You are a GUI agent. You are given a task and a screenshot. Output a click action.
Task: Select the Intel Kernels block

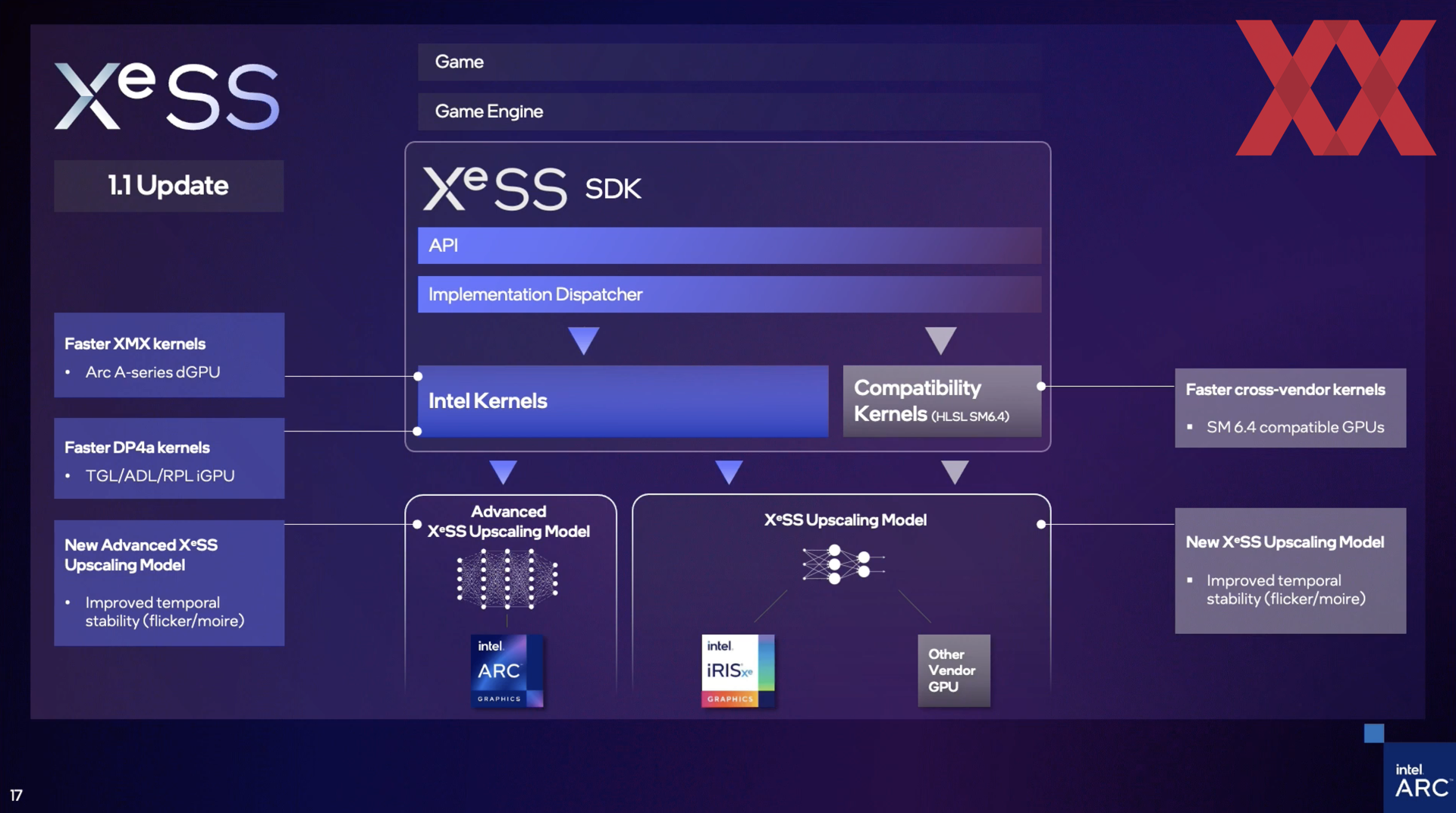pos(623,401)
